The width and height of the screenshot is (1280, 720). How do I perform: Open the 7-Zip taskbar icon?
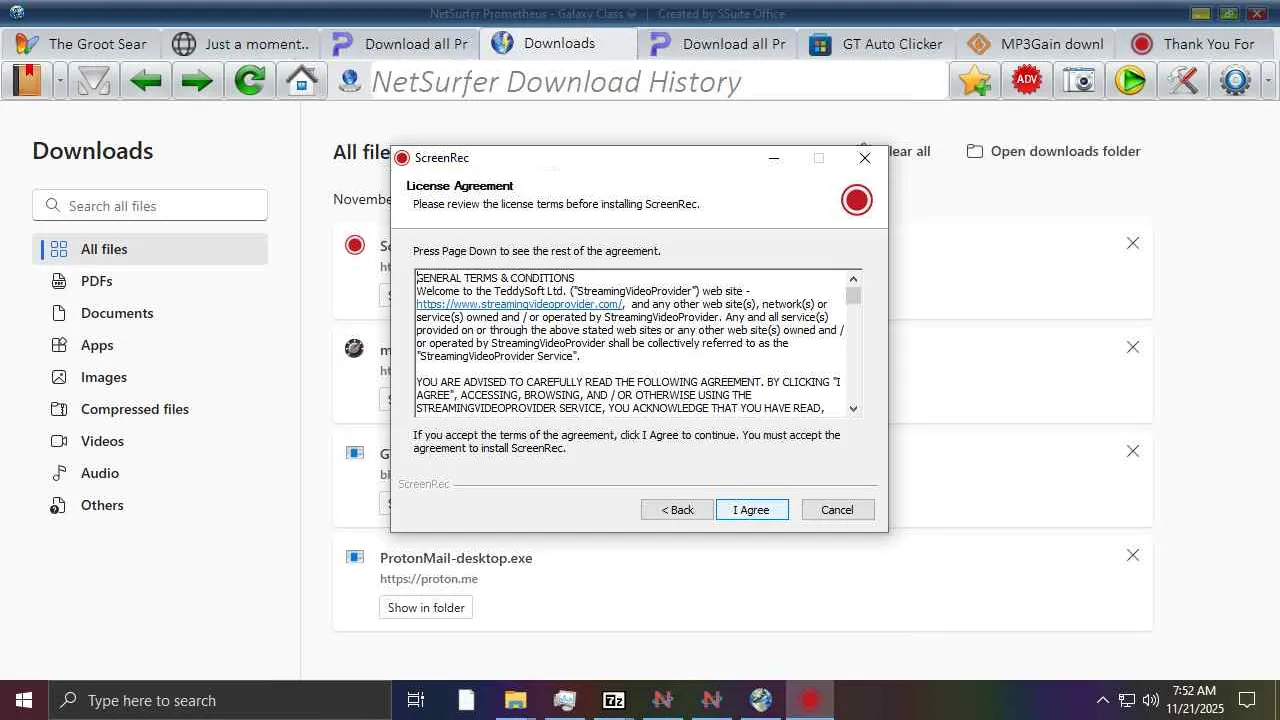pyautogui.click(x=614, y=700)
